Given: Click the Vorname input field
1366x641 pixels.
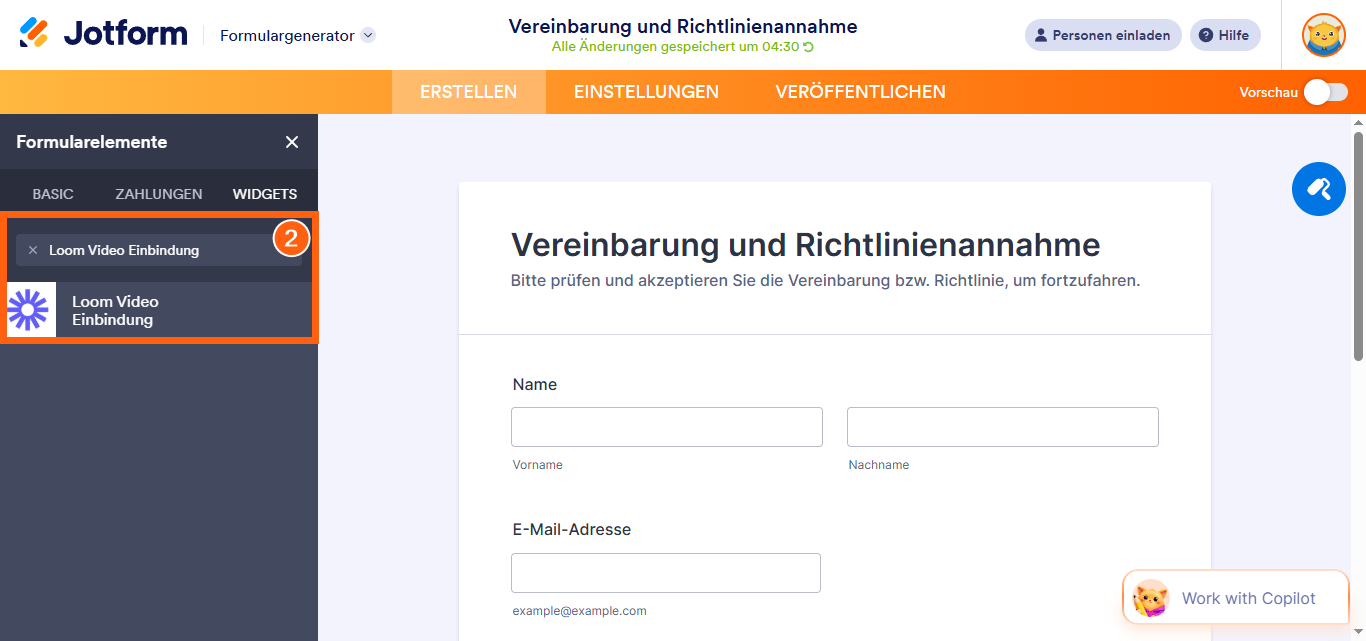Looking at the screenshot, I should [666, 426].
